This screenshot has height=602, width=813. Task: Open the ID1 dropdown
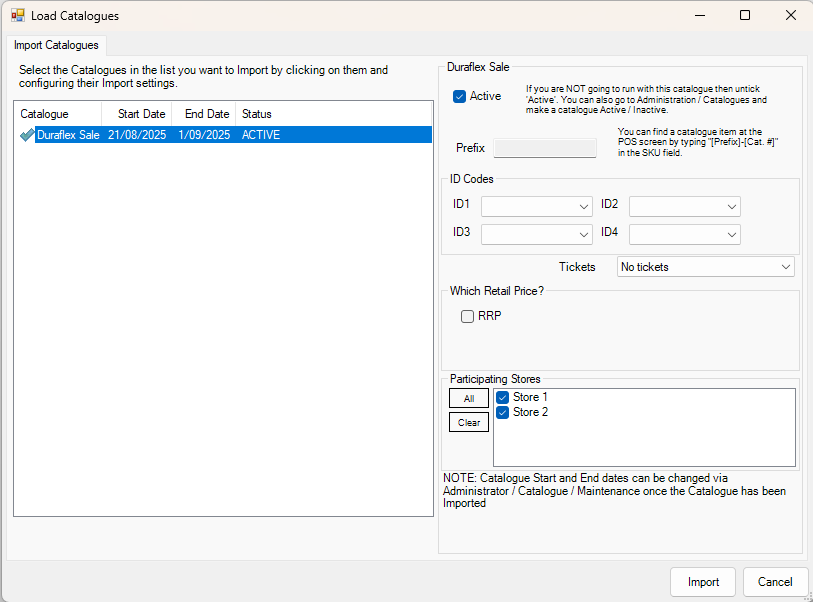(536, 206)
